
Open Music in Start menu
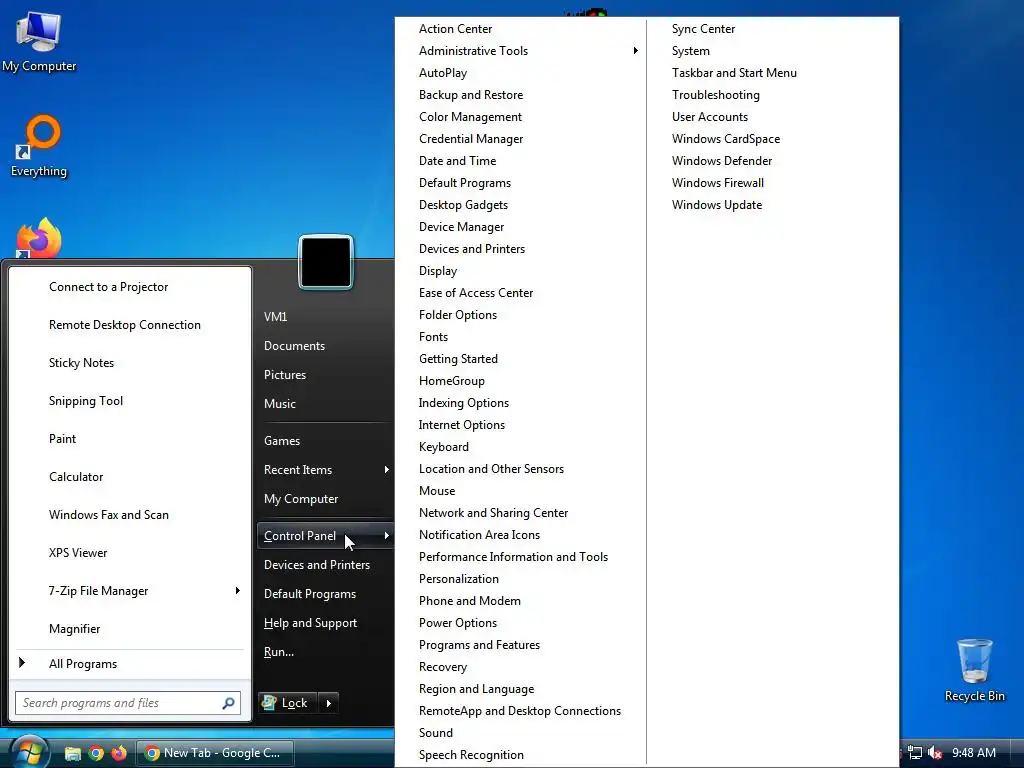point(280,404)
